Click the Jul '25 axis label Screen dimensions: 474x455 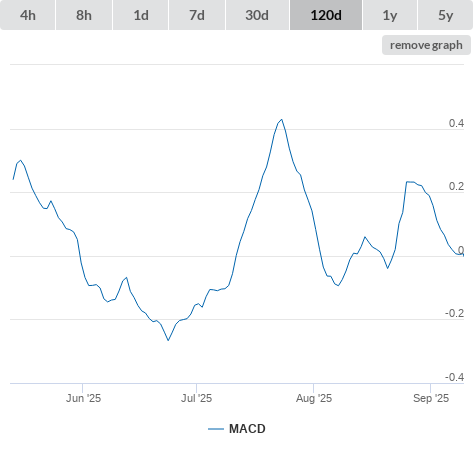pyautogui.click(x=196, y=398)
